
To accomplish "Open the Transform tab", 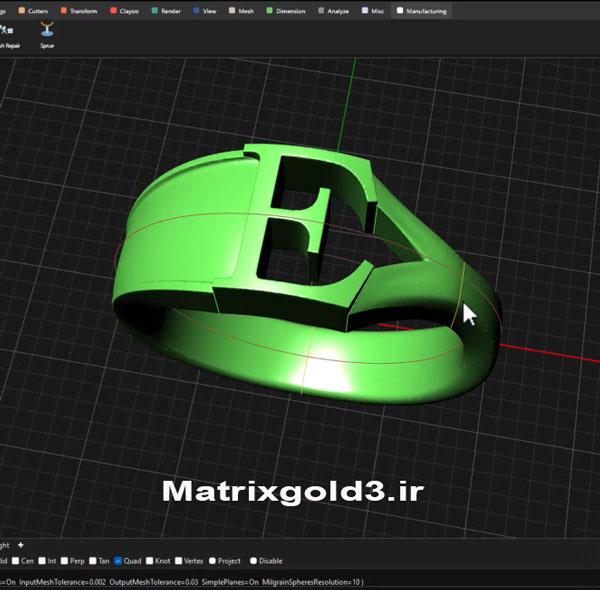I will tap(79, 11).
